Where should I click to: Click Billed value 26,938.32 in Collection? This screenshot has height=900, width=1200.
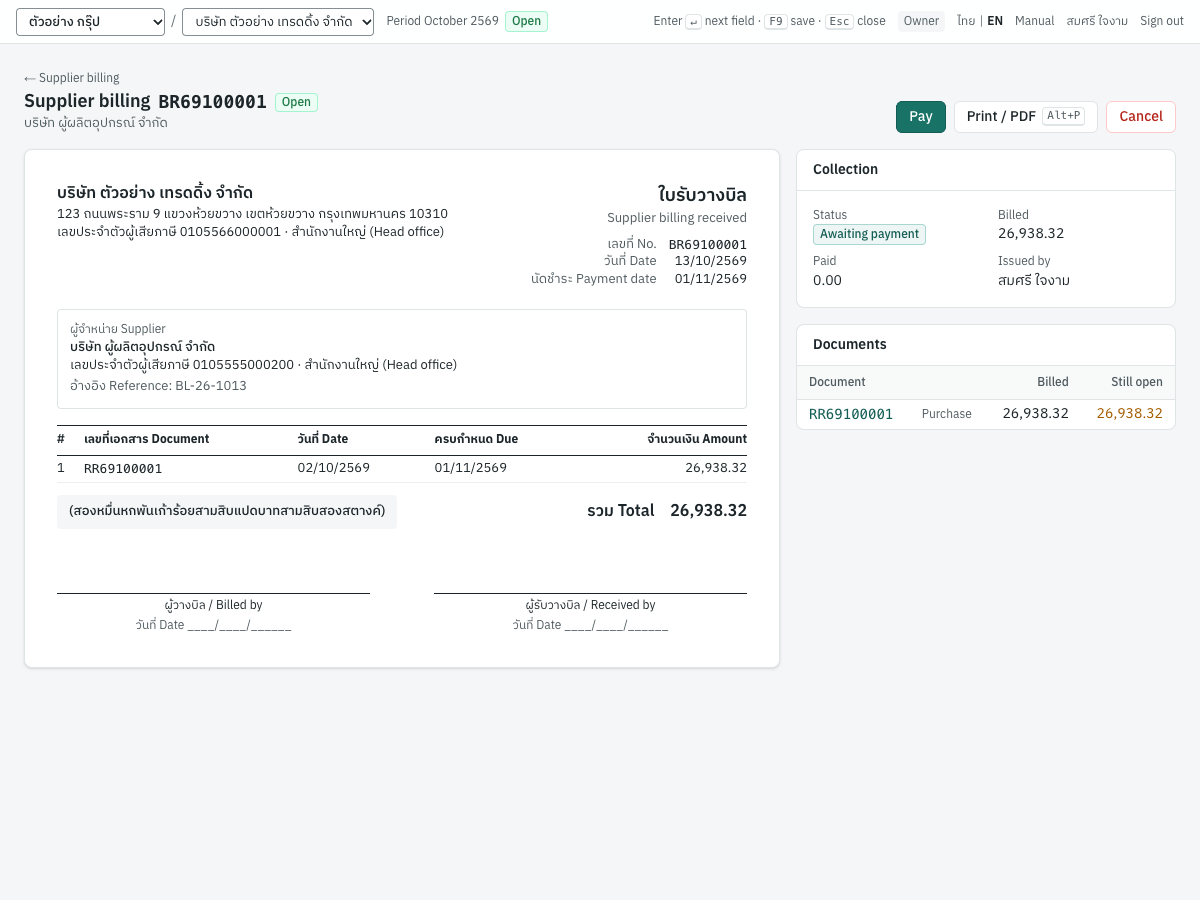[x=1031, y=233]
